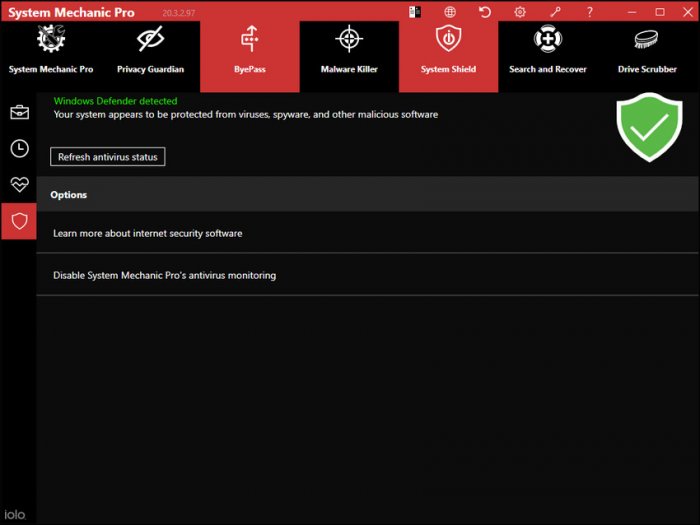Click the panel layout icon in title bar
The height and width of the screenshot is (525, 700).
(x=415, y=12)
